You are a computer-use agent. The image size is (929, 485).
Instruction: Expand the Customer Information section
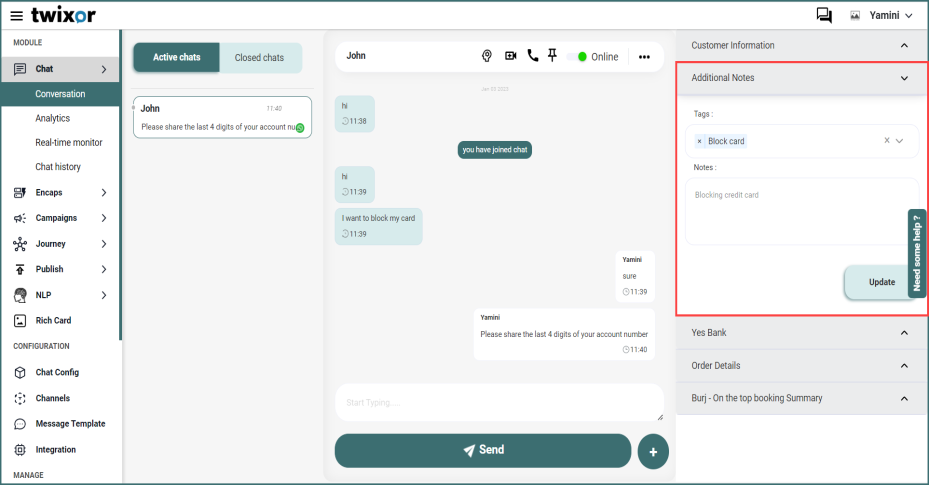click(904, 46)
